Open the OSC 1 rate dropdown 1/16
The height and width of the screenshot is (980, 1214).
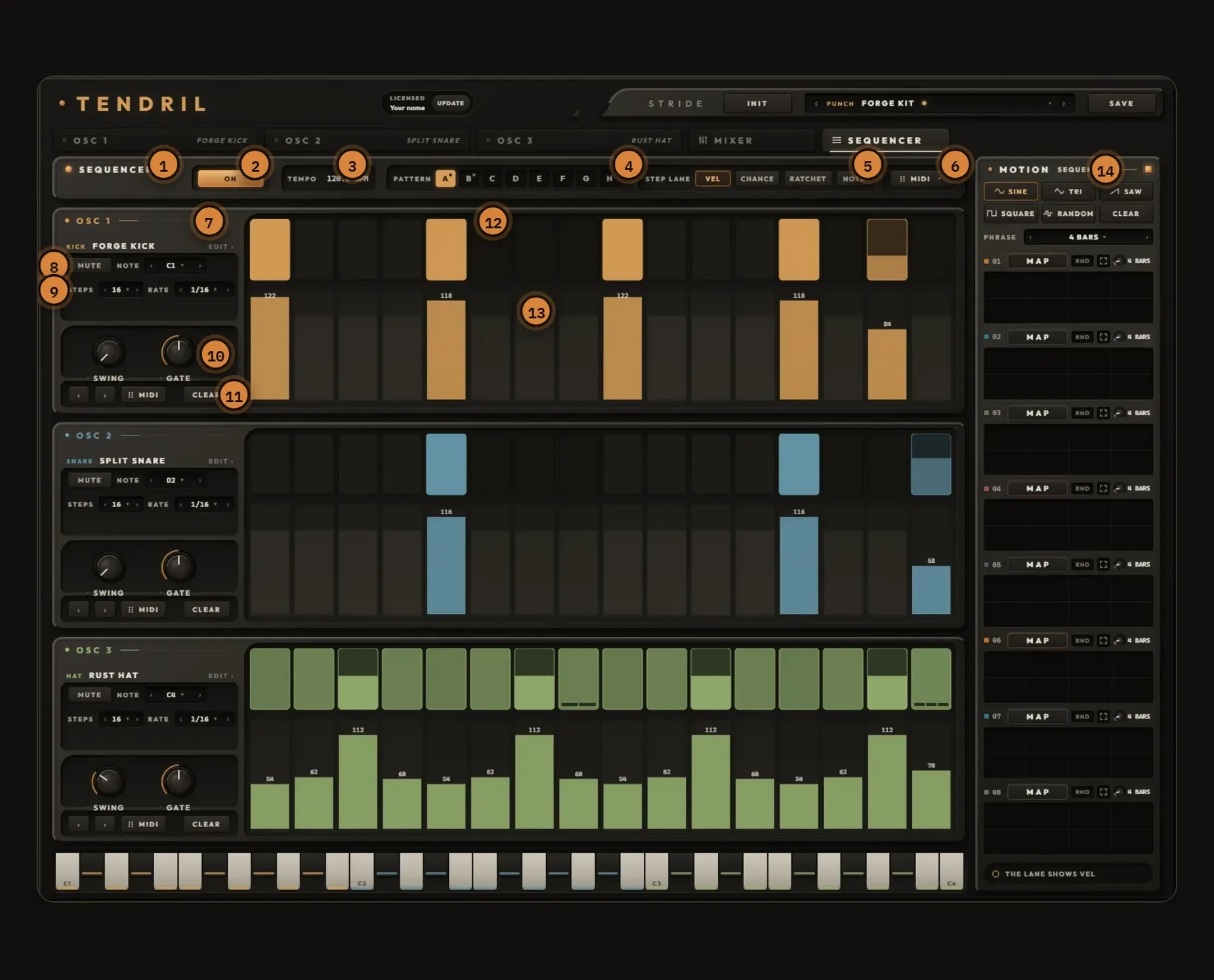coord(204,289)
